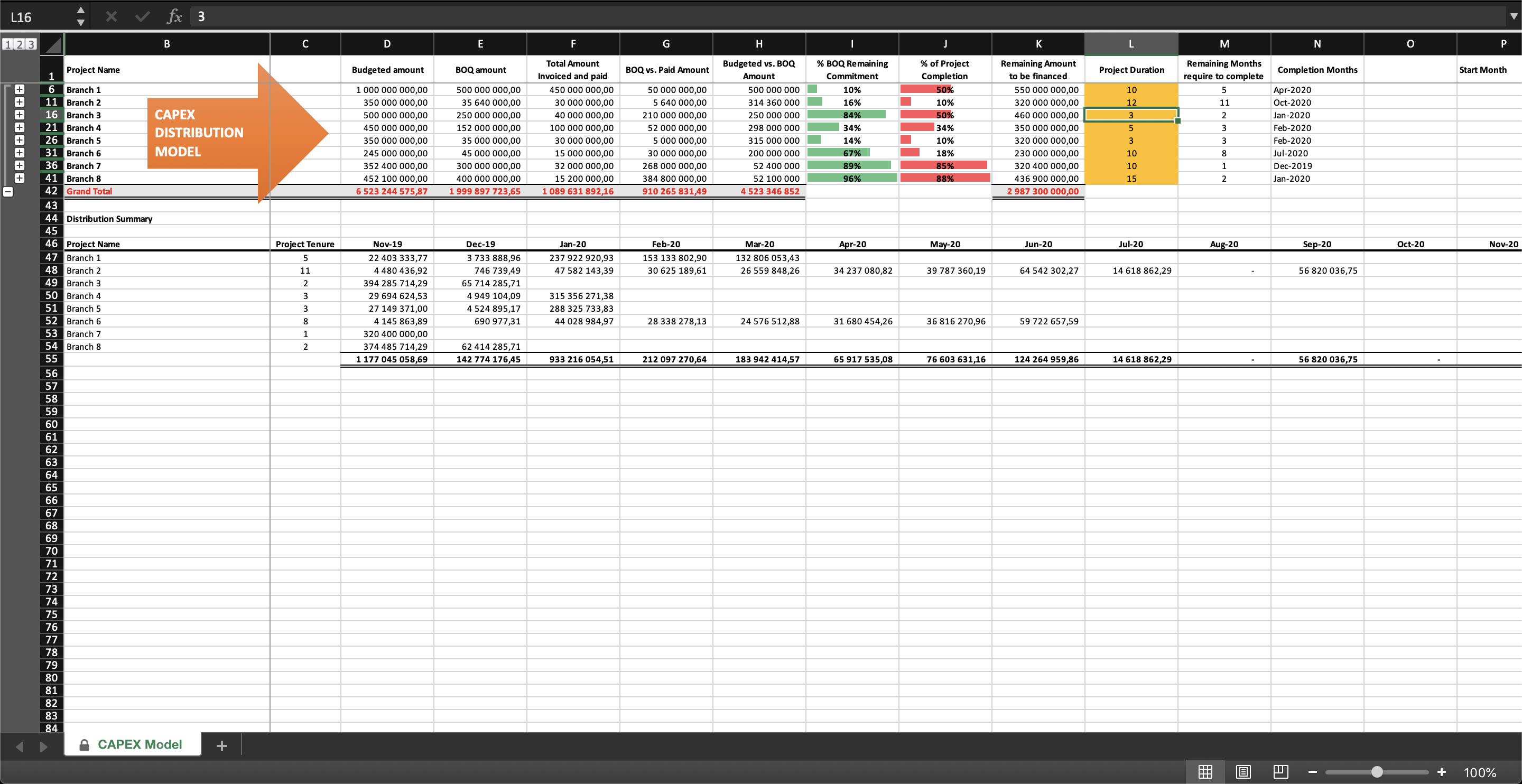Click the select-all corner triangle
Image resolution: width=1522 pixels, height=784 pixels.
pos(53,44)
